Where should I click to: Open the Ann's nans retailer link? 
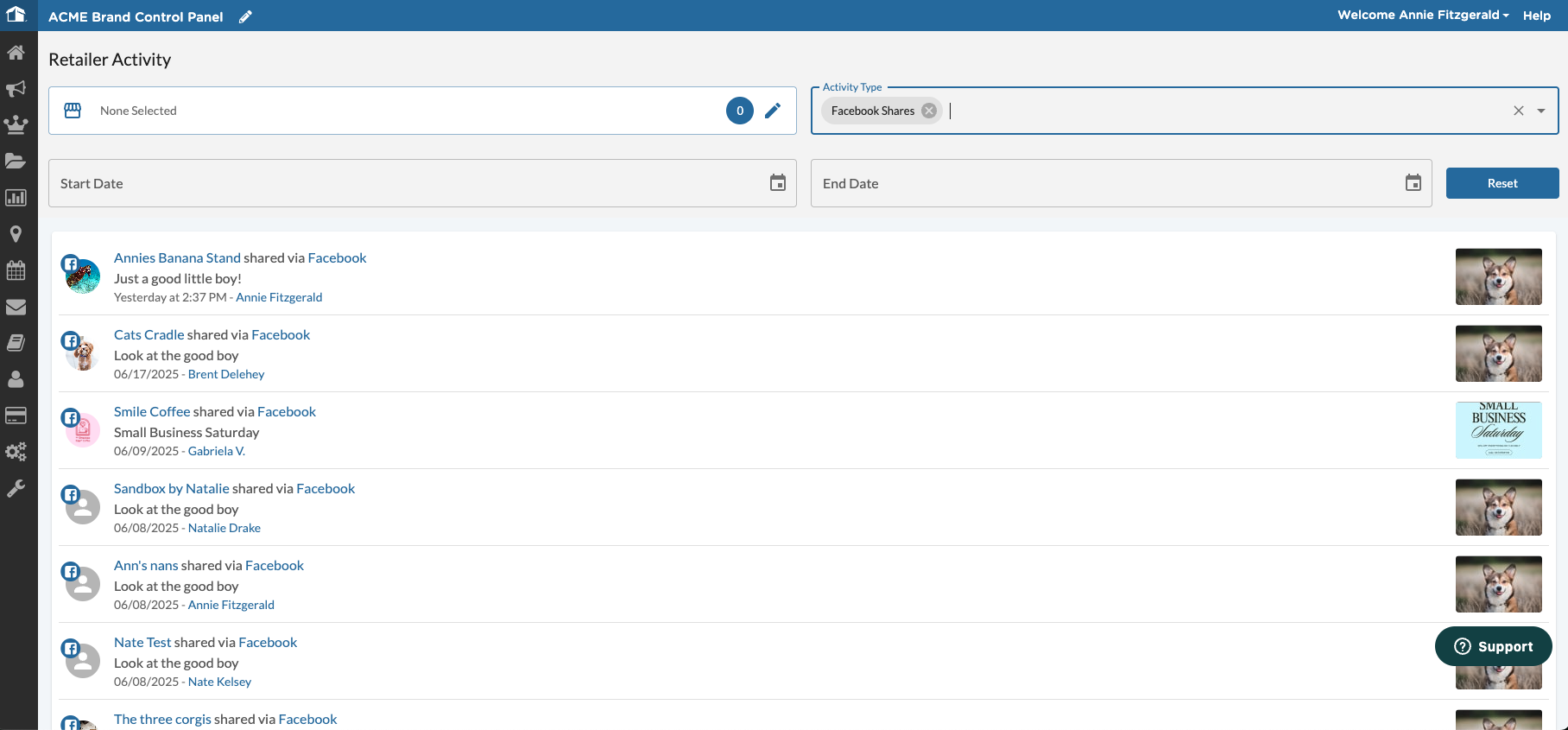[x=146, y=565]
